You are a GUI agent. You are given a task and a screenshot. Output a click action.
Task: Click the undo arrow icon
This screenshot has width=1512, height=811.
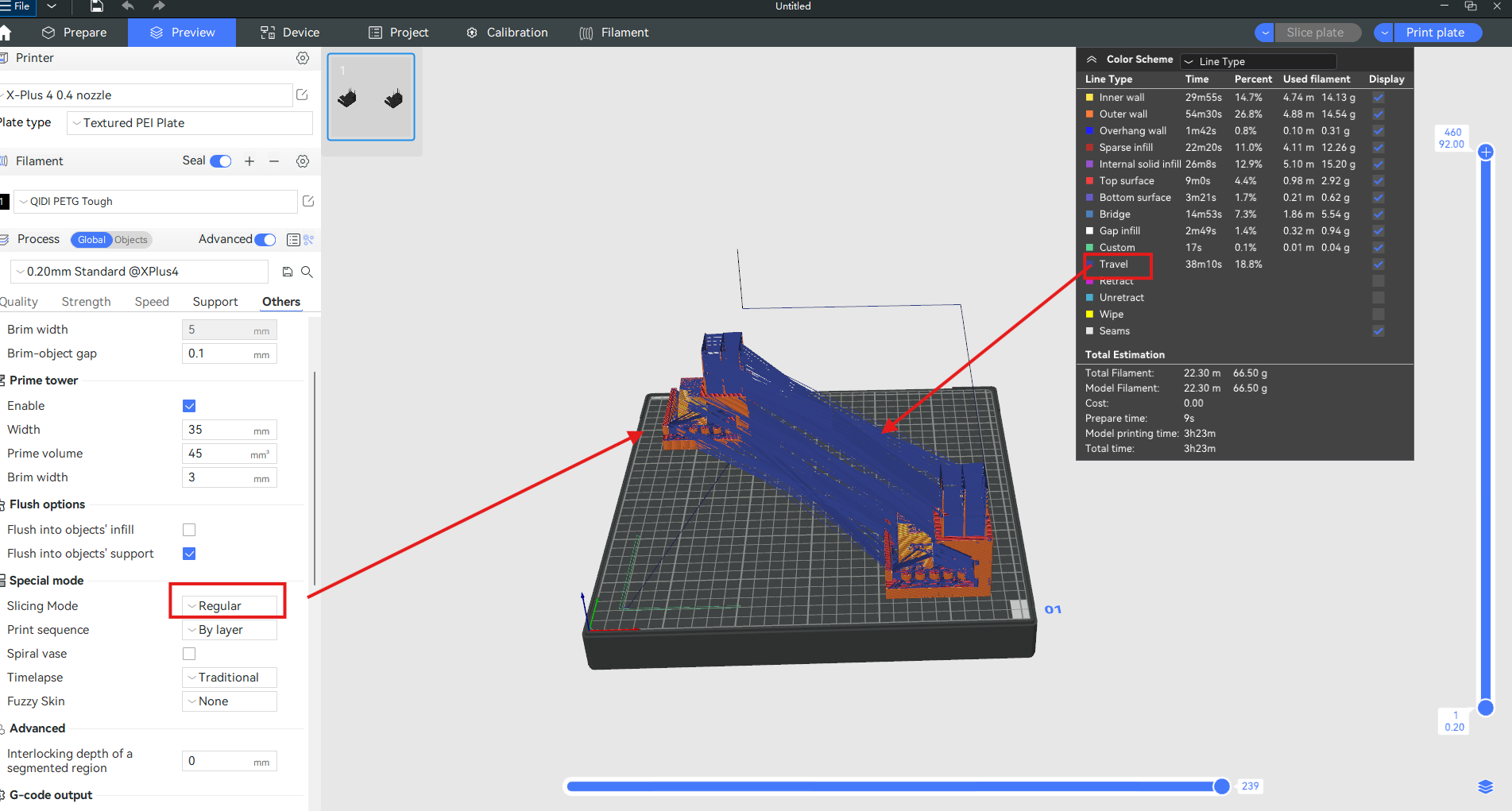(127, 6)
